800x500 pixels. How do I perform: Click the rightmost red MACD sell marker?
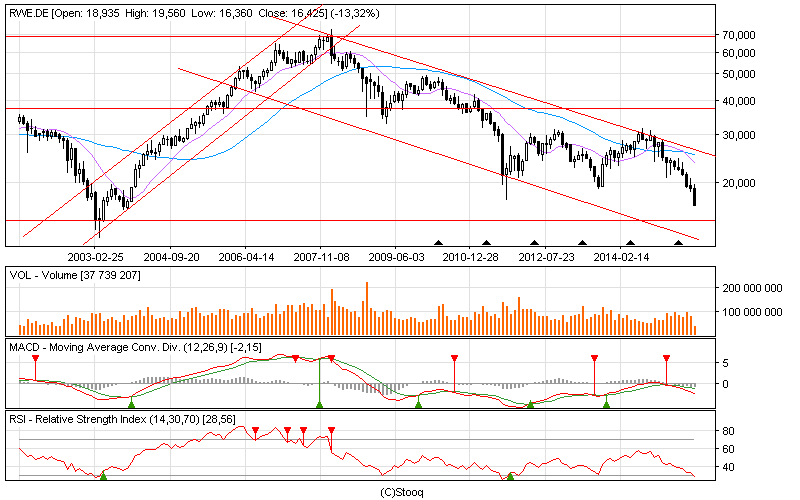click(x=666, y=359)
